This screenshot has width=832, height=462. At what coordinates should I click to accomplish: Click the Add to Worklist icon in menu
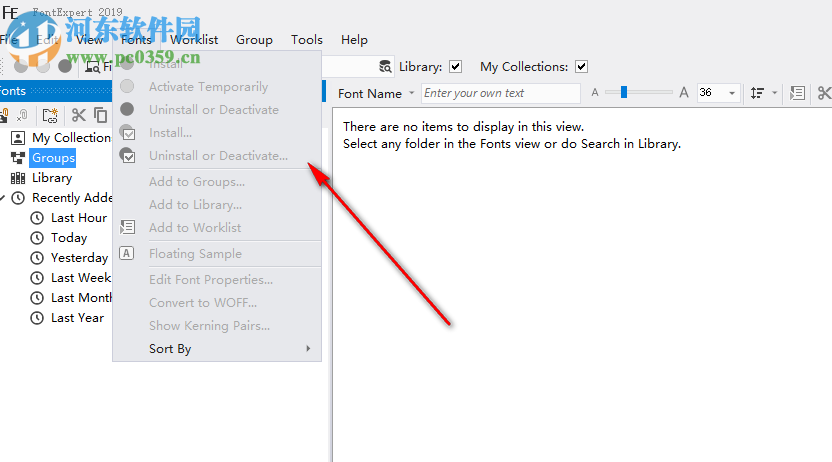coord(127,227)
